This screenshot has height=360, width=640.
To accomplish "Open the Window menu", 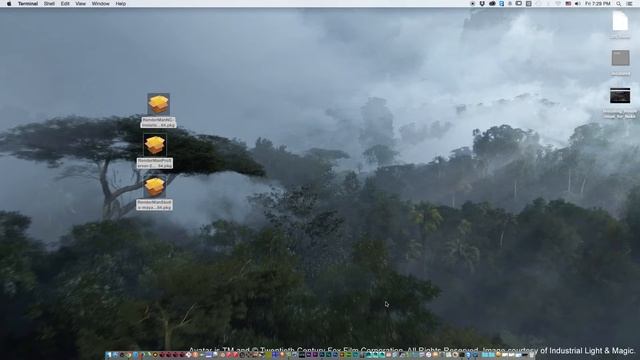I will pyautogui.click(x=100, y=4).
